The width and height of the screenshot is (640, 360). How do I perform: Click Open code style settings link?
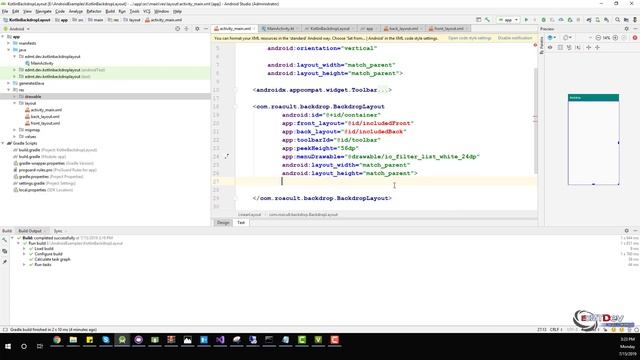coord(469,38)
